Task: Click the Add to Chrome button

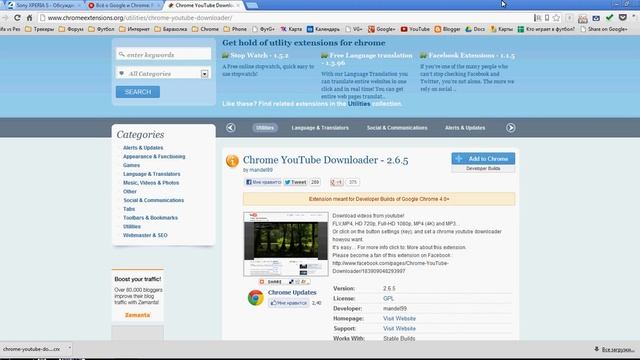Action: coord(483,158)
